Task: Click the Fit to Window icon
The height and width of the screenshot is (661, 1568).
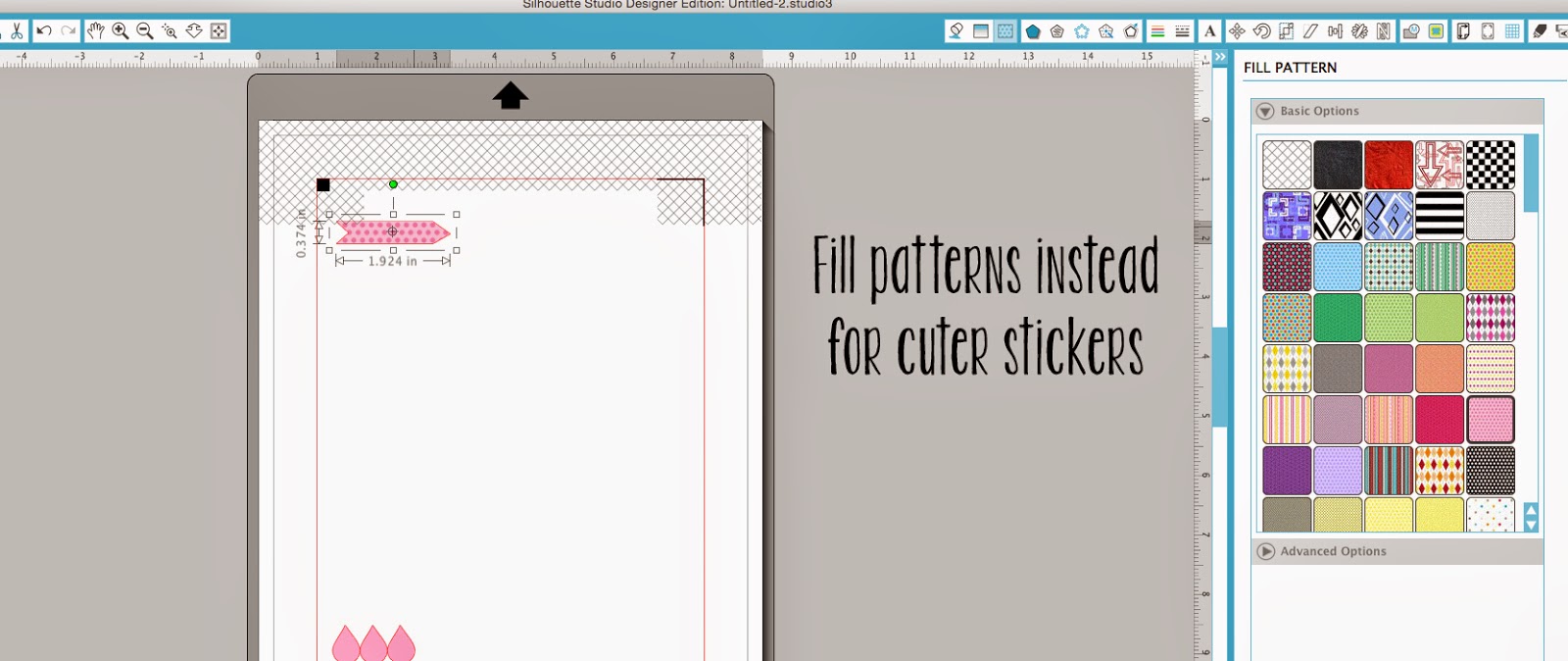Action: (219, 31)
